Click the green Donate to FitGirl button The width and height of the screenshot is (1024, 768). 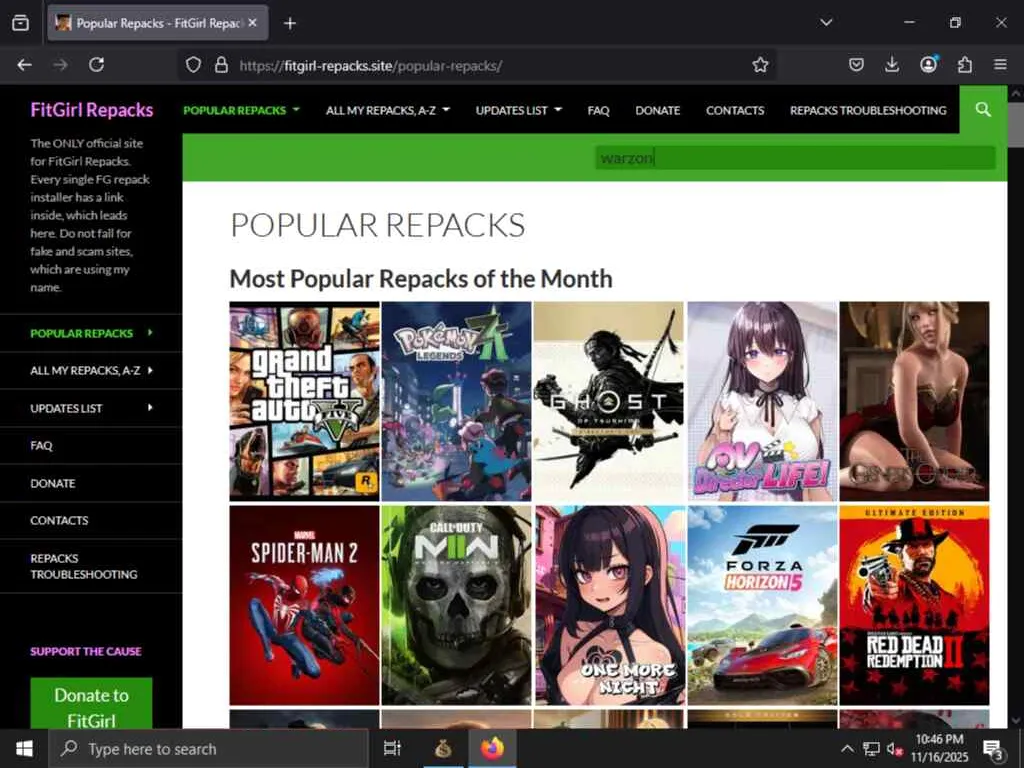click(x=91, y=703)
